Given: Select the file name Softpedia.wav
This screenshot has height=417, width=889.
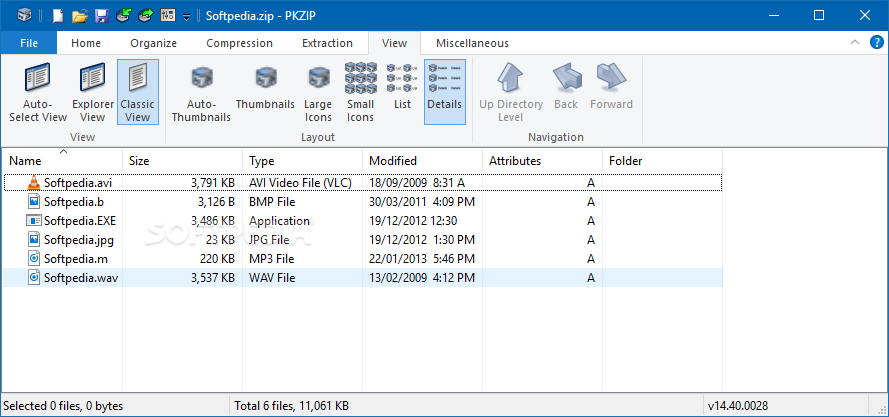Looking at the screenshot, I should 81,278.
